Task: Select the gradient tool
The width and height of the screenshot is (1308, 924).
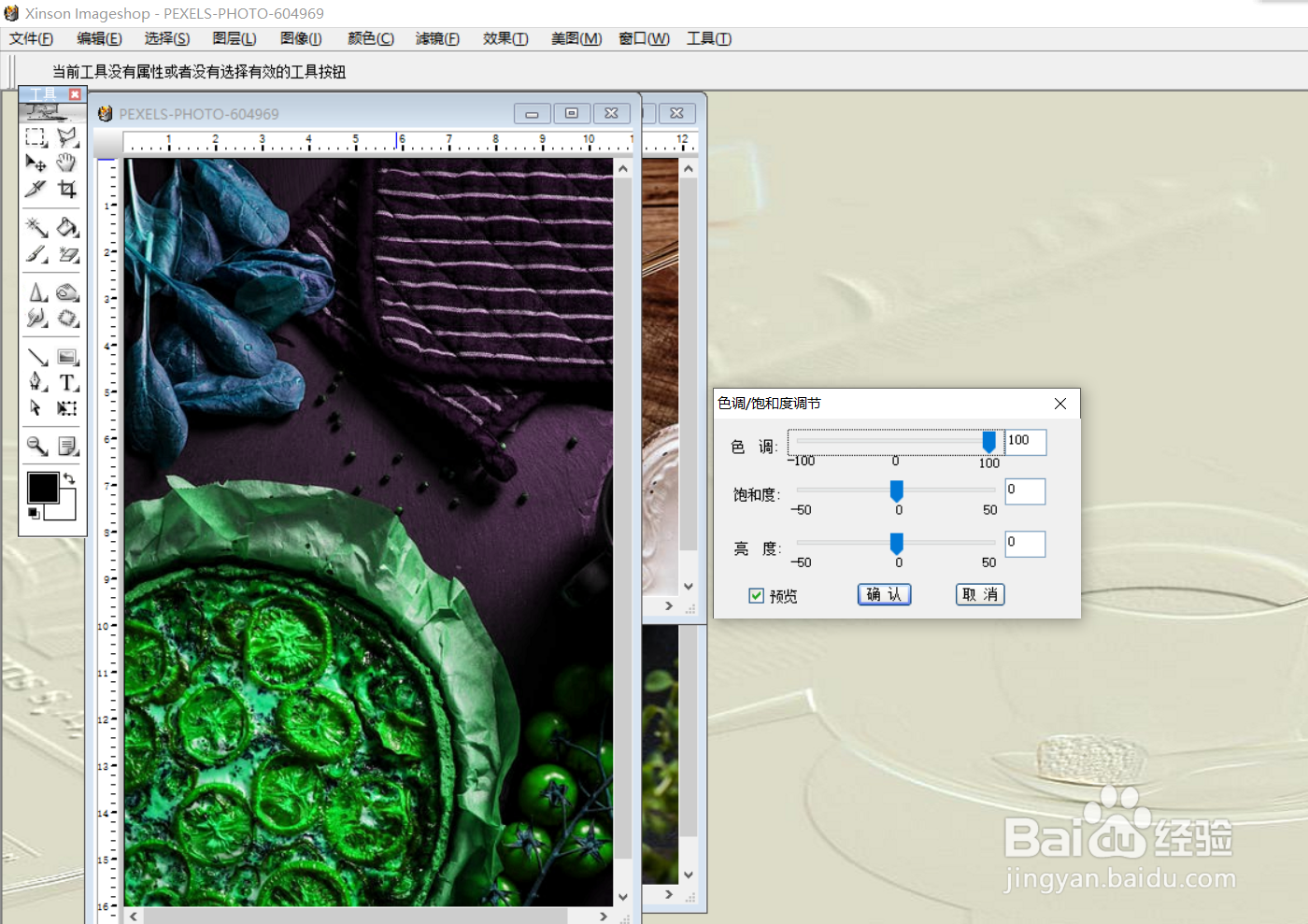Action: click(x=67, y=357)
